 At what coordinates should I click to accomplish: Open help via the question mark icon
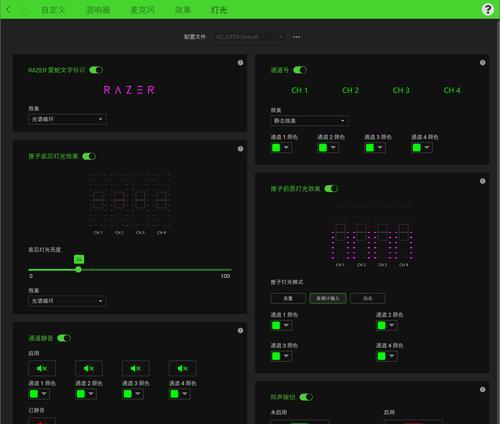(x=488, y=9)
